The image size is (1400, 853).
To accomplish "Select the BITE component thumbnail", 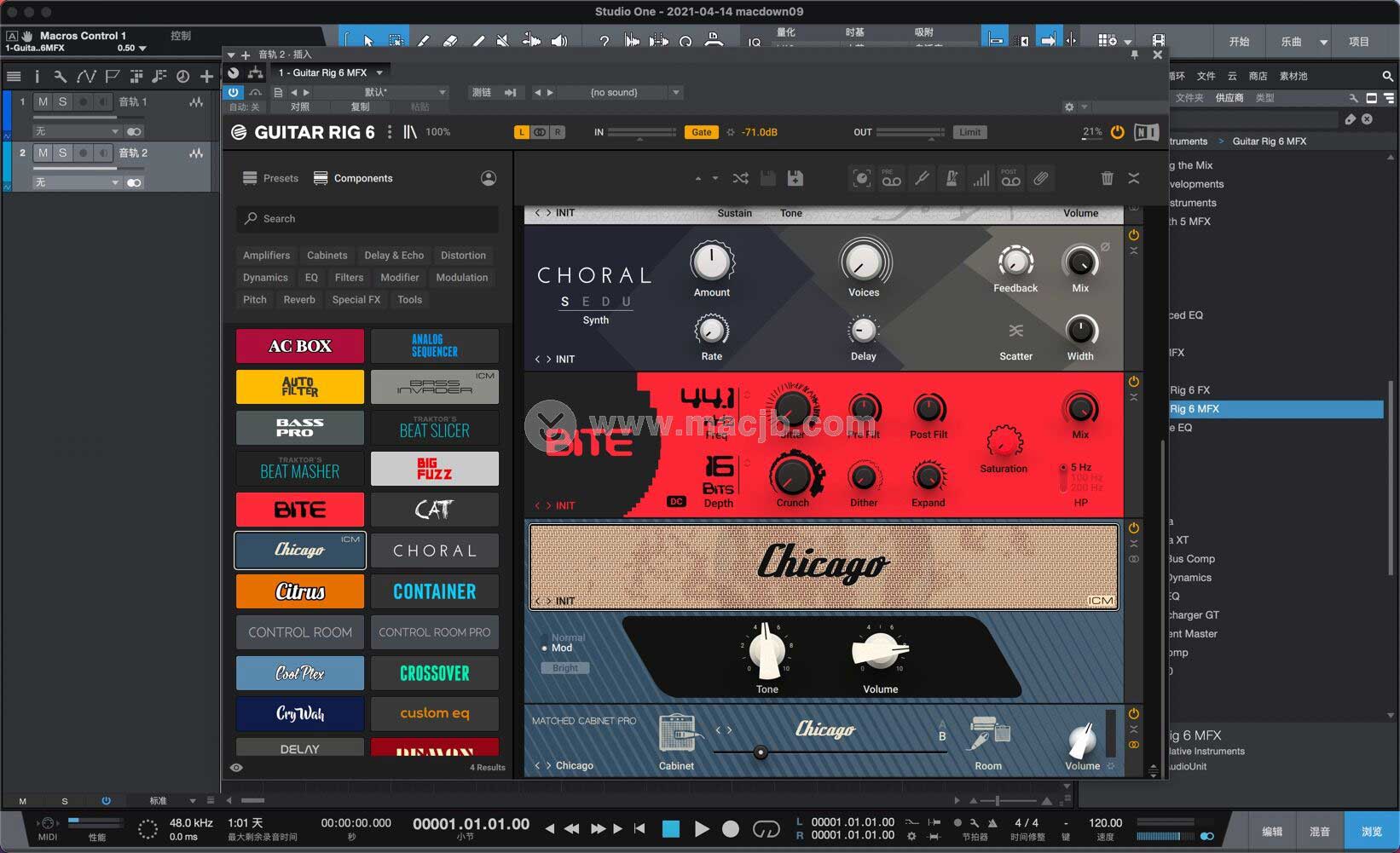I will tap(300, 510).
